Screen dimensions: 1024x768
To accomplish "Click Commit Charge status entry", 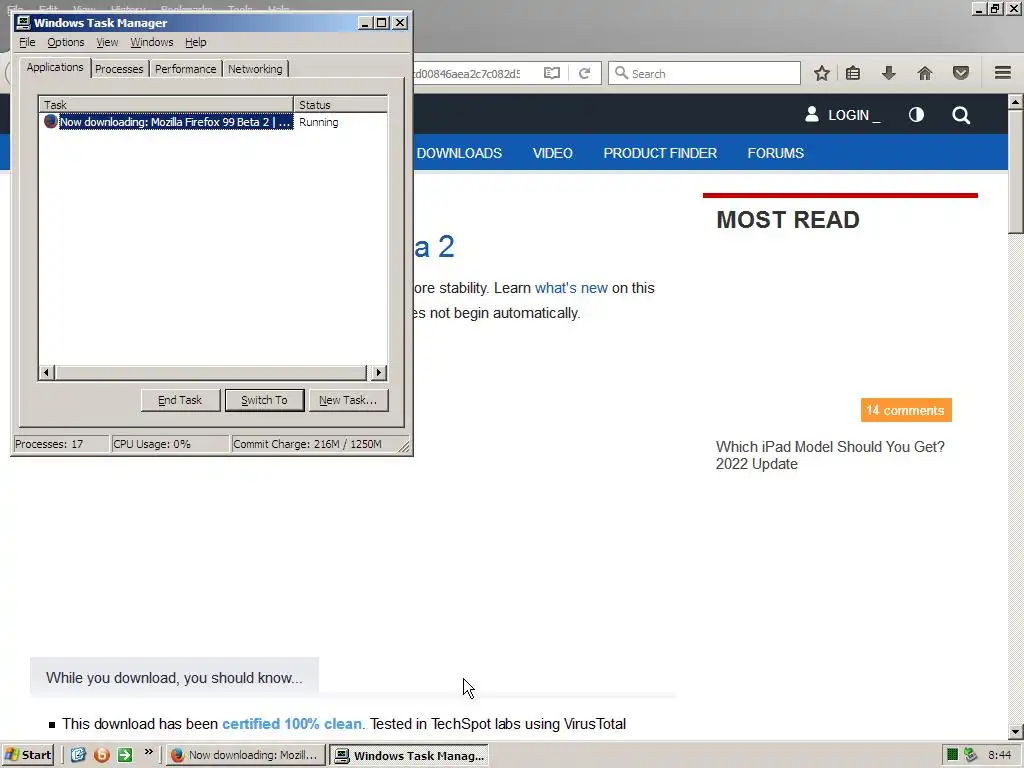I will 314,444.
